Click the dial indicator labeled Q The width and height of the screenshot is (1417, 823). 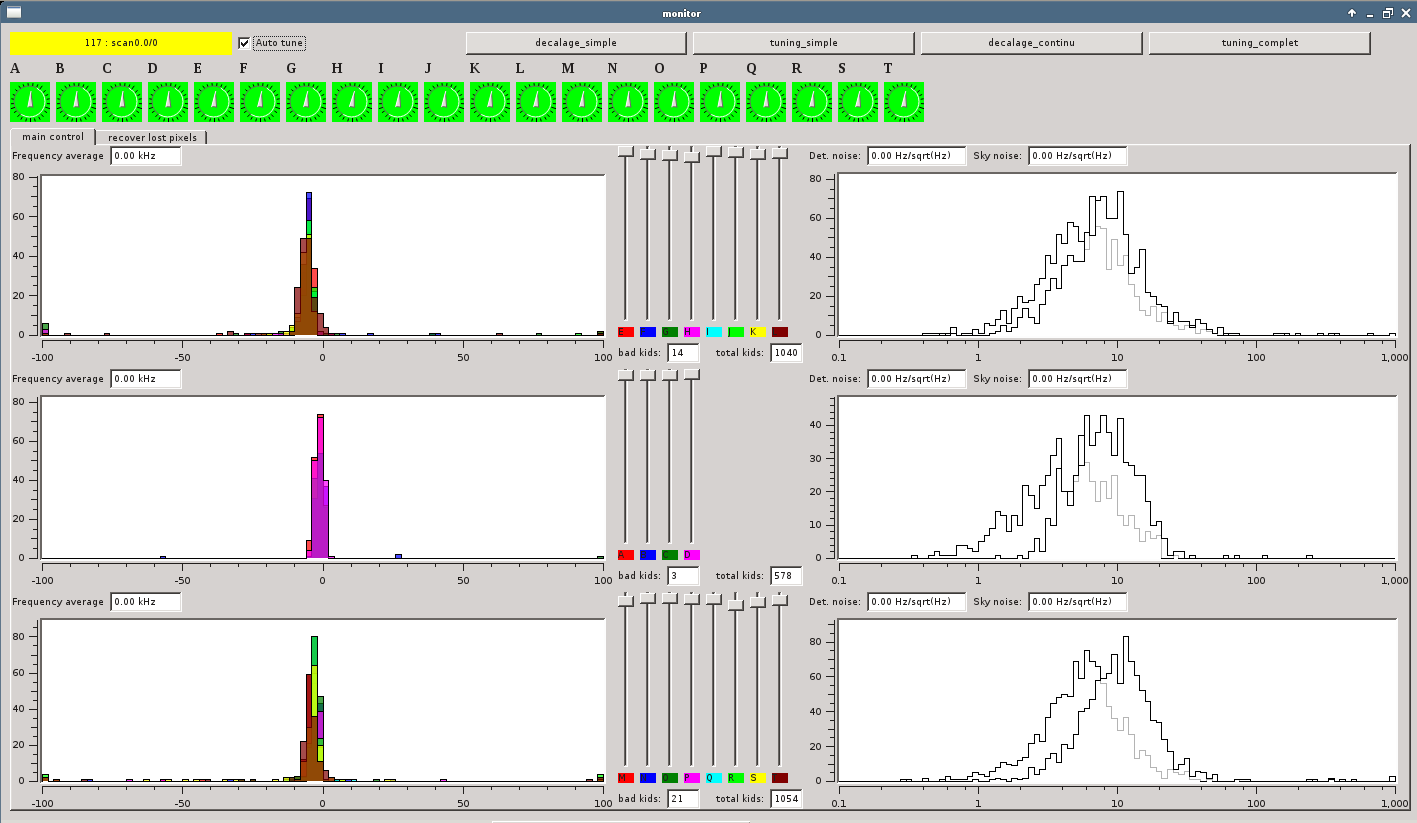pos(766,102)
